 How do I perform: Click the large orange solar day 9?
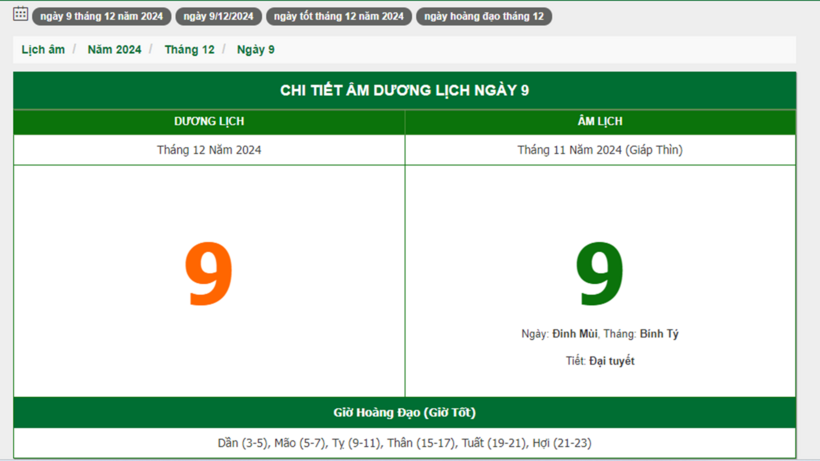(x=208, y=275)
